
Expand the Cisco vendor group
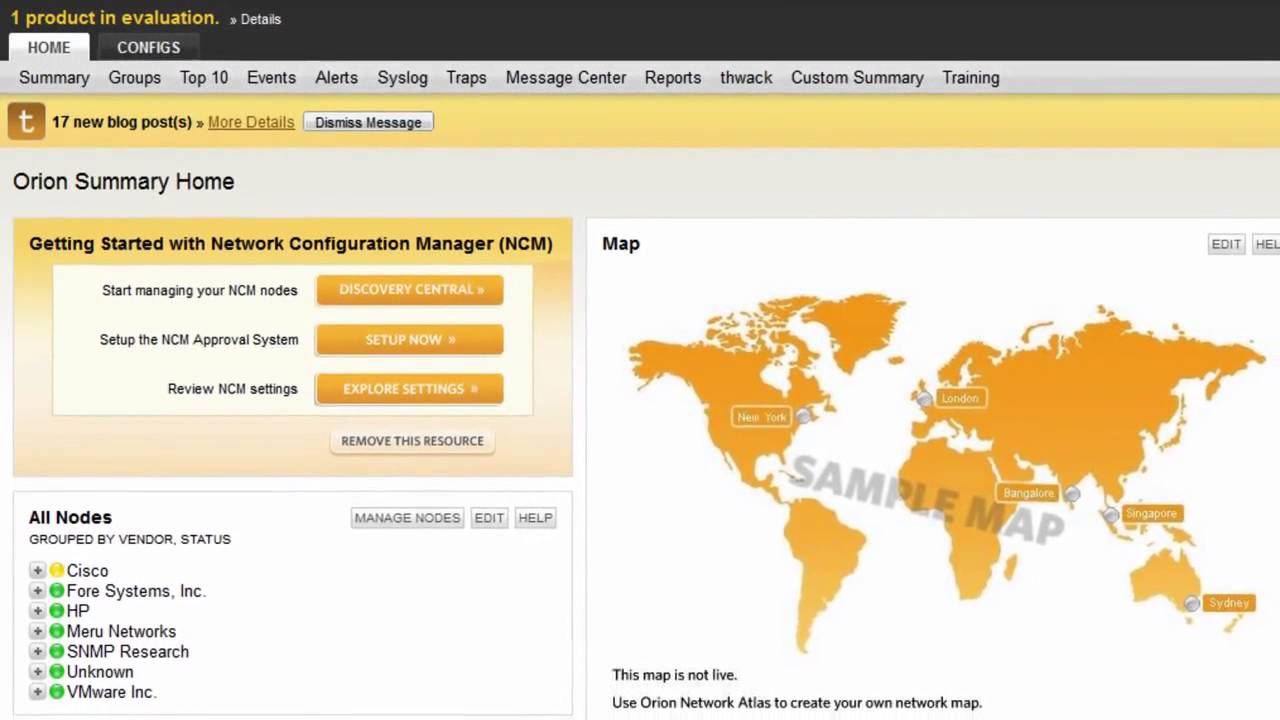tap(37, 571)
